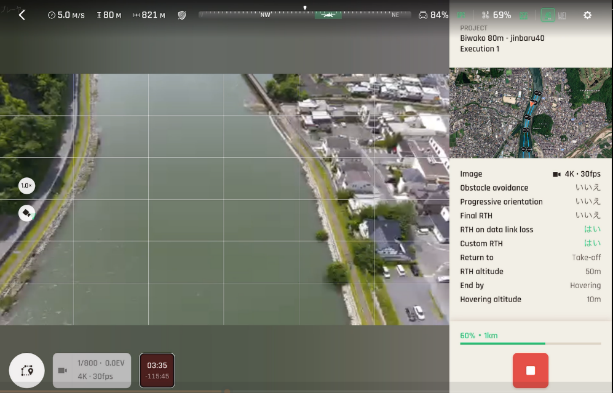Open camera settings 1/800 0.0EV panel
The image size is (613, 393).
coord(92,370)
